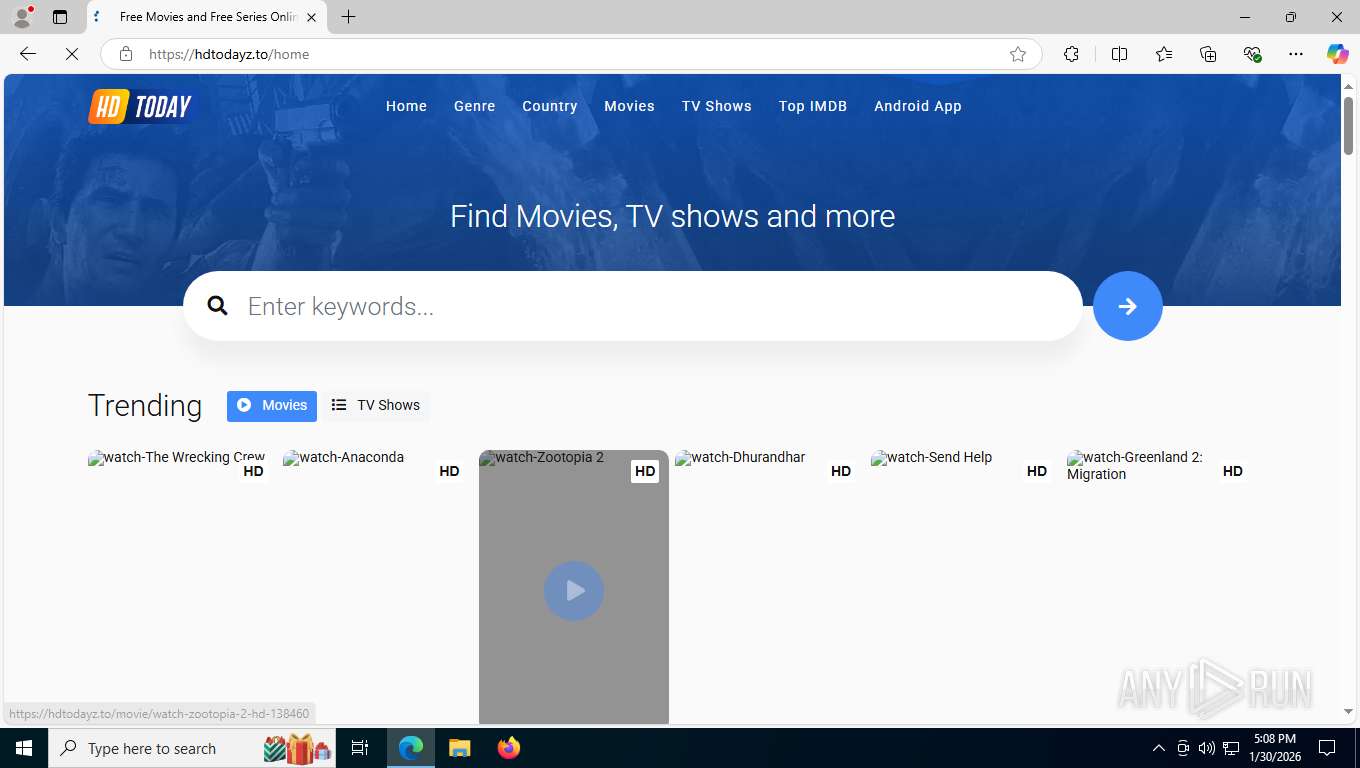
Task: Open Send Help movie poster
Action: pyautogui.click(x=965, y=587)
